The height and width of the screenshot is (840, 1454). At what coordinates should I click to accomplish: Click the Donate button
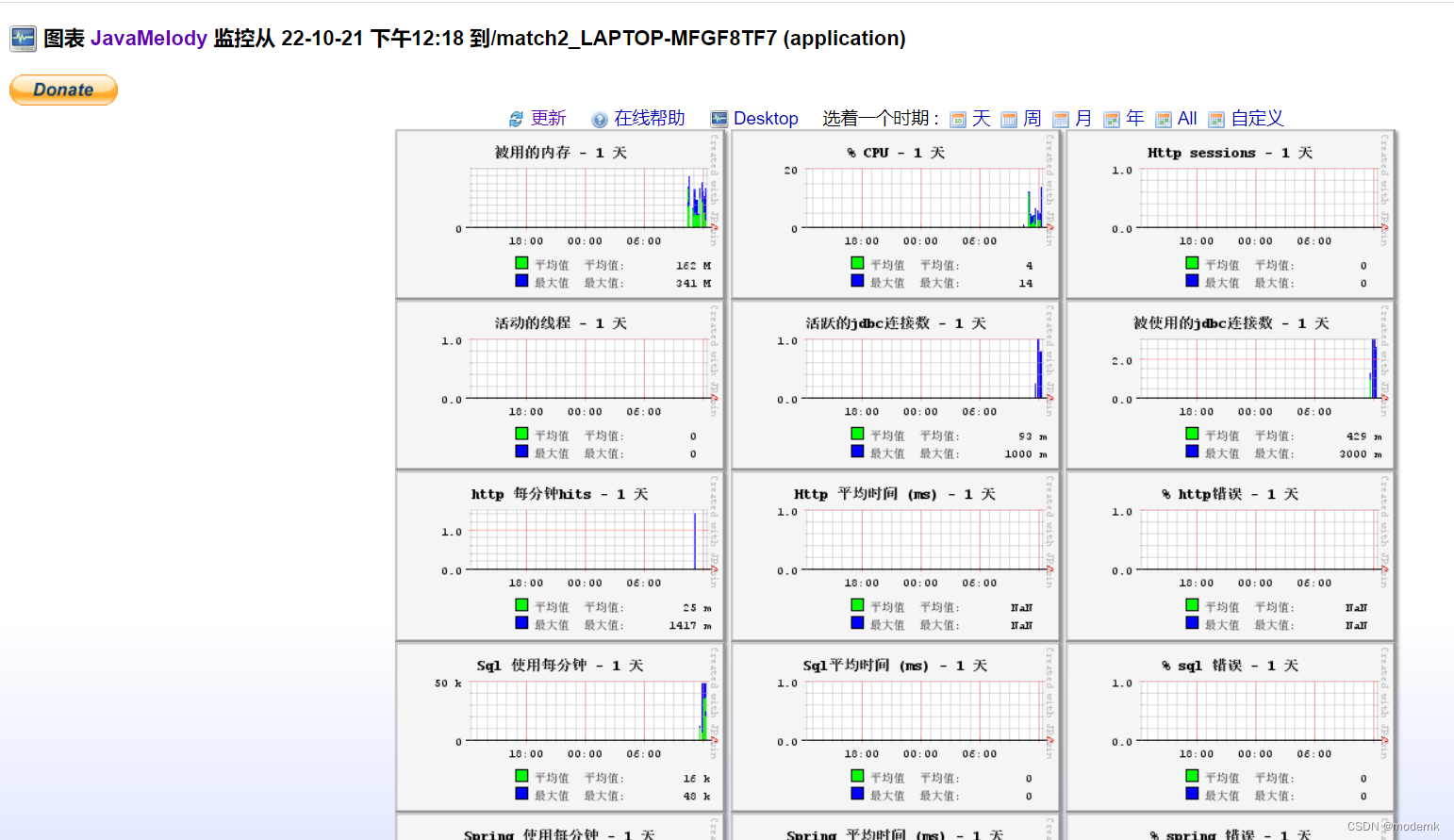(63, 90)
